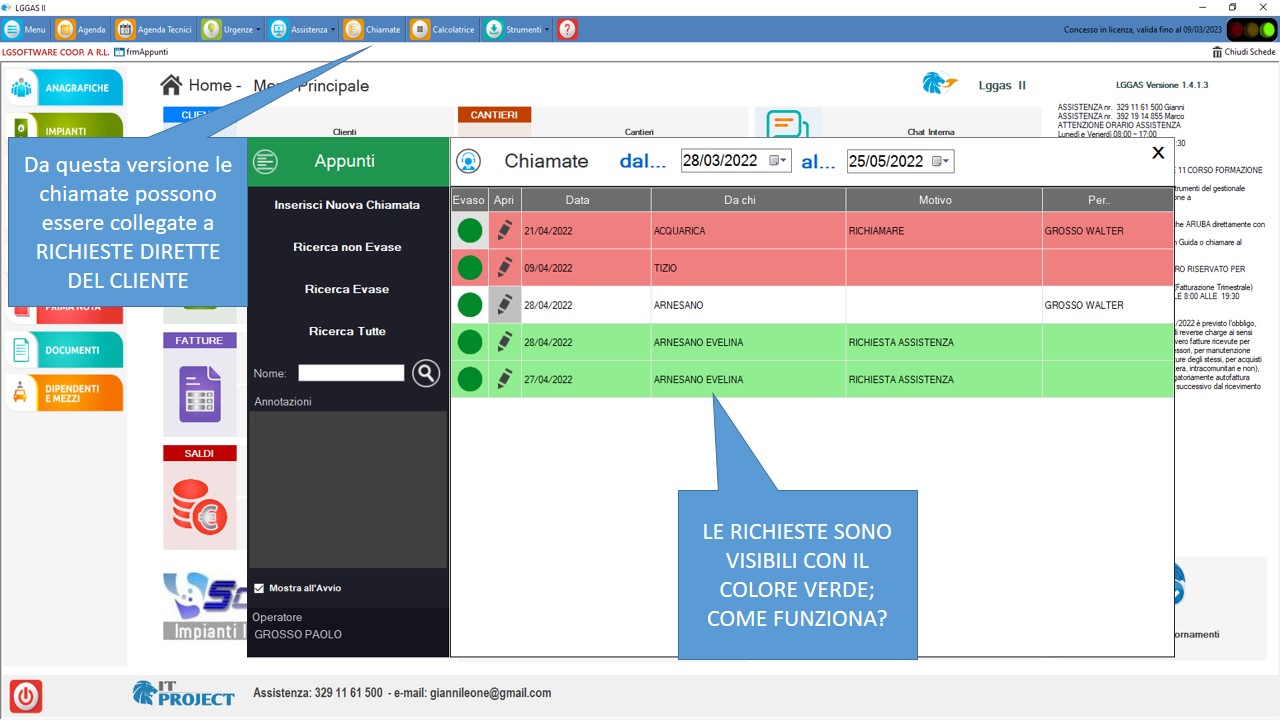Open the ACQUARICA call with pencil icon
The width and height of the screenshot is (1280, 720).
(505, 231)
